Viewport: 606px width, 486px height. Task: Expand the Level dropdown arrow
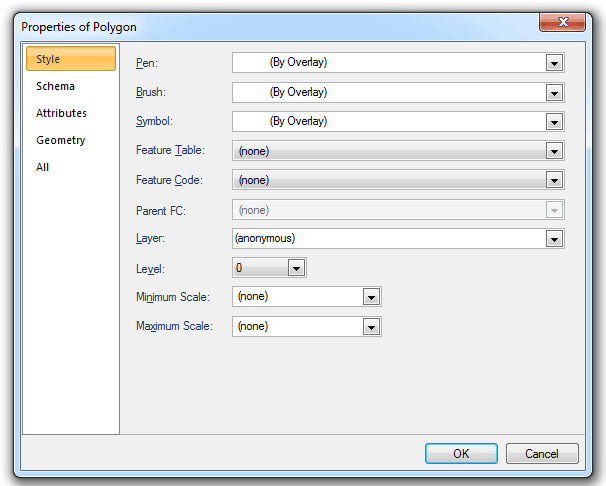pyautogui.click(x=295, y=268)
